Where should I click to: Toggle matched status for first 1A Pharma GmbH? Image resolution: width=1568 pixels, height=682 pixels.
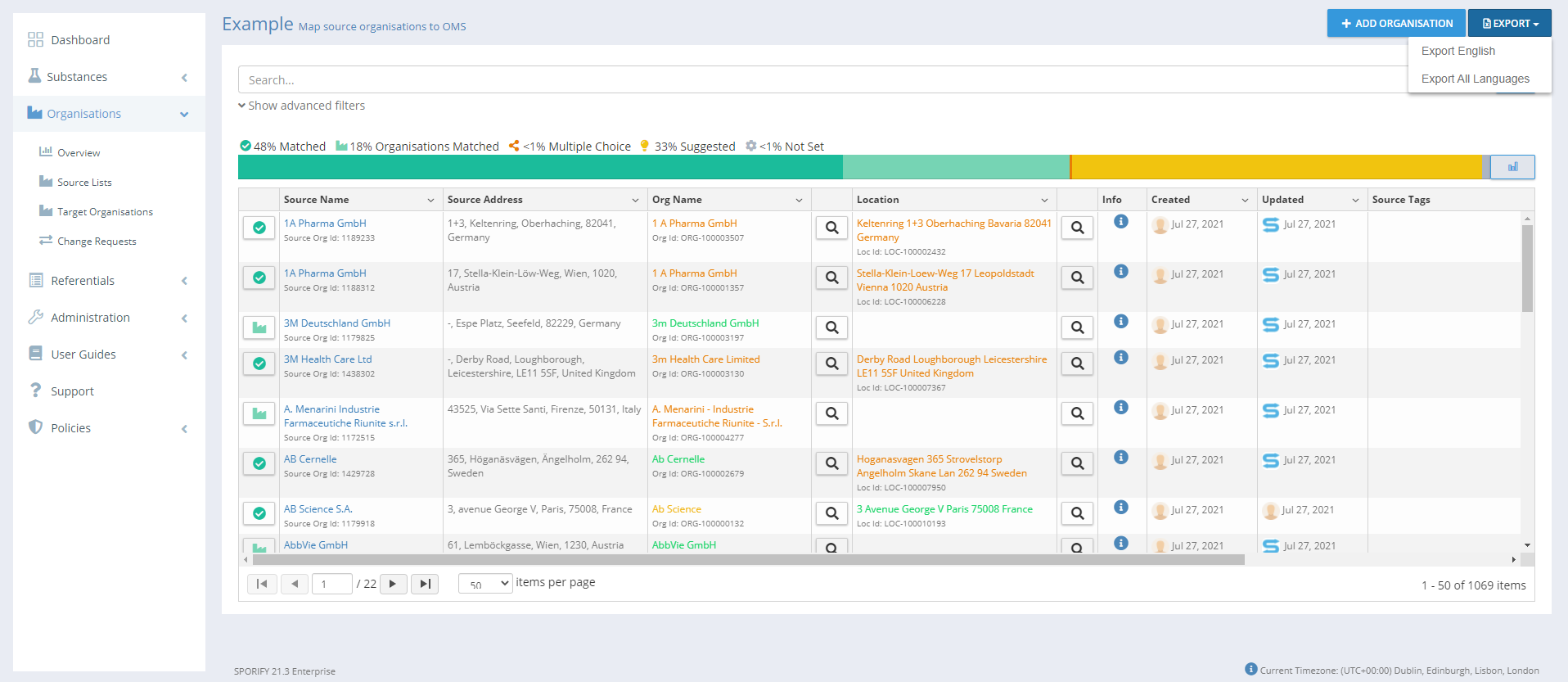[x=259, y=228]
